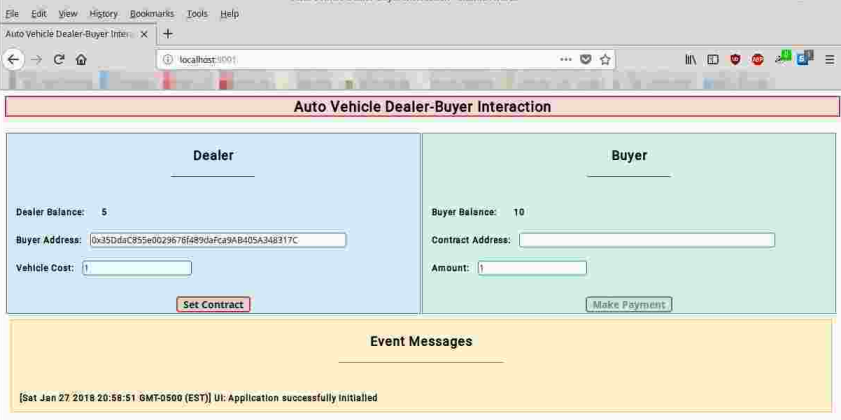Screen dimensions: 841x420
Task: Open page actions three-dot menu
Action: click(x=566, y=60)
